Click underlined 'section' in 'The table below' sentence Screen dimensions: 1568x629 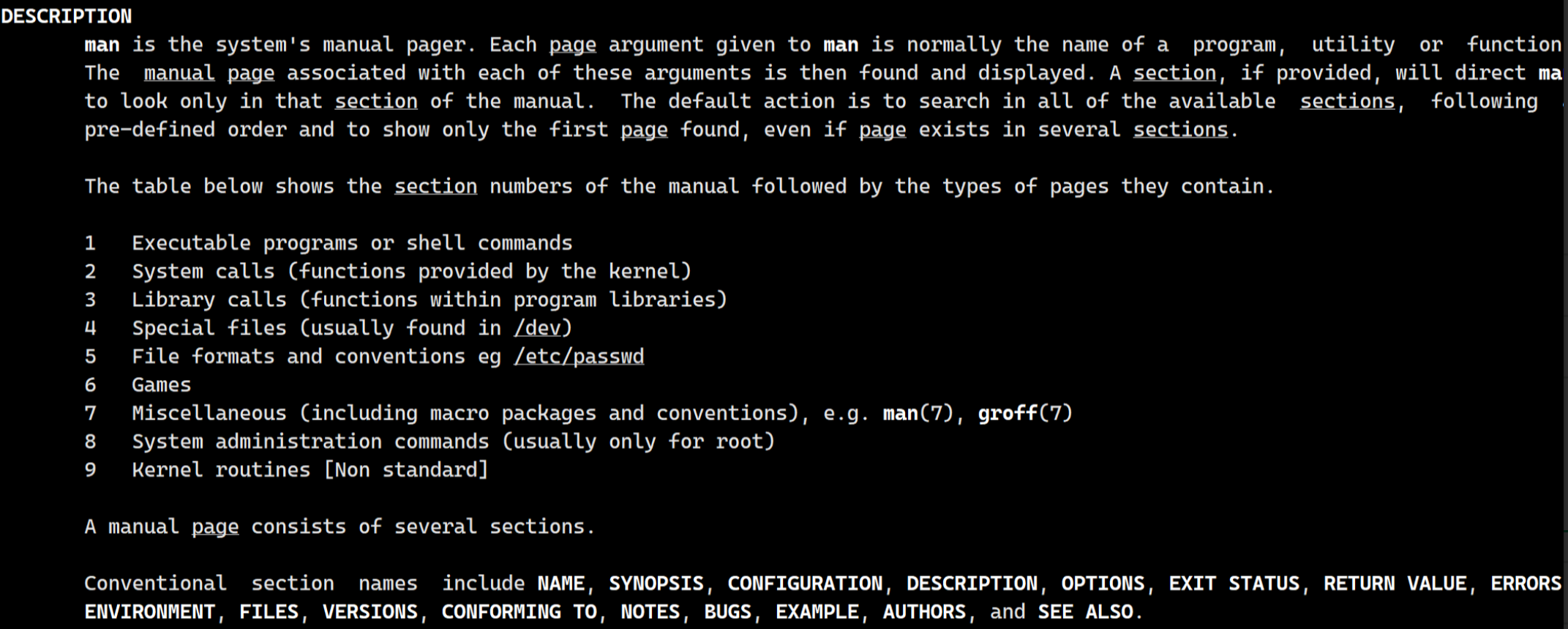tap(435, 187)
